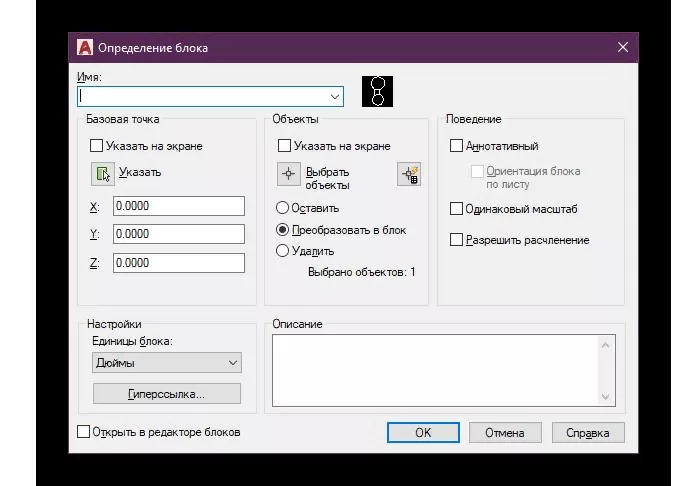This screenshot has height=486, width=700.
Task: Click description scrollbar up arrow
Action: 605,345
